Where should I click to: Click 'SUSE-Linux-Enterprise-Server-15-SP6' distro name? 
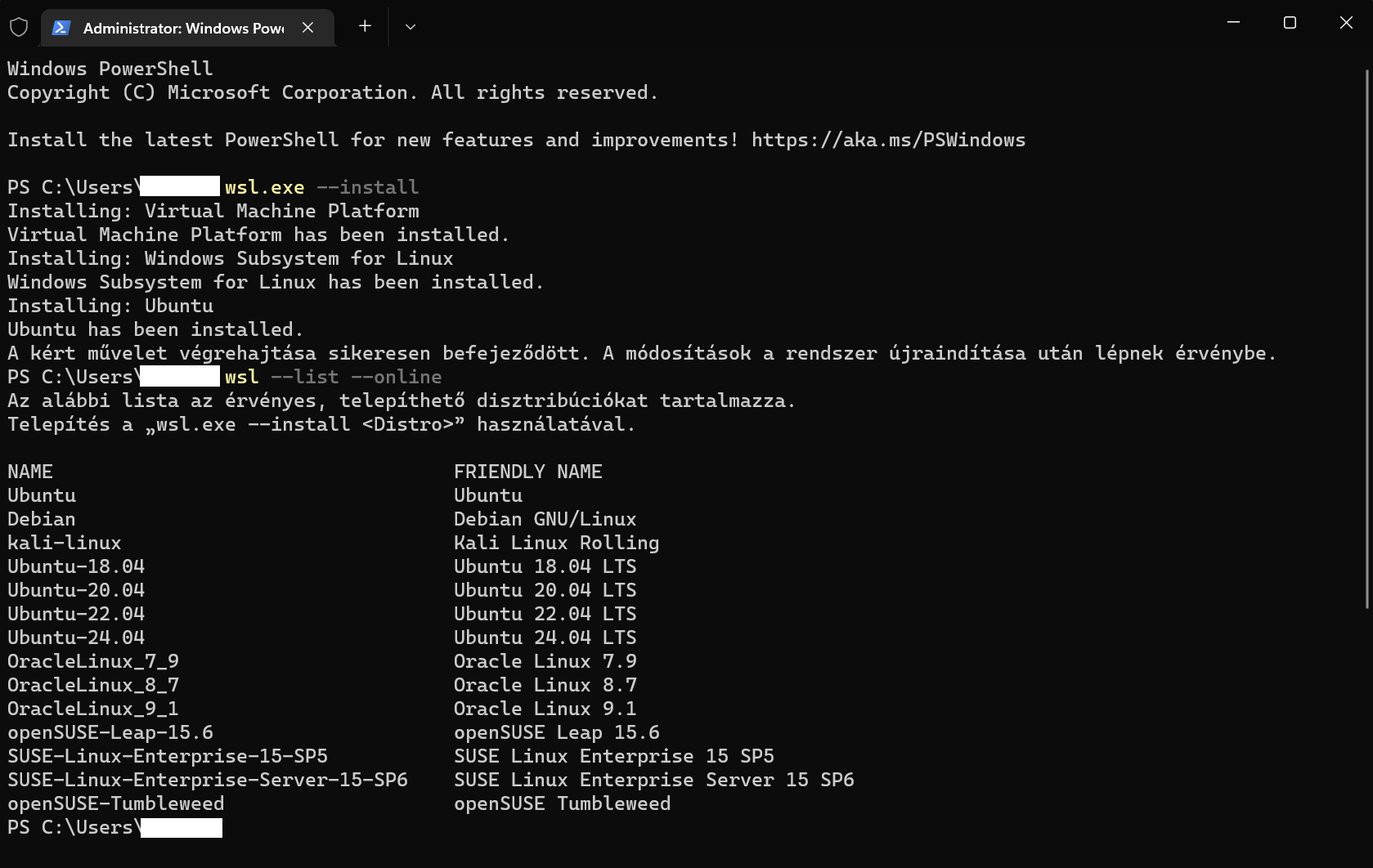(208, 780)
